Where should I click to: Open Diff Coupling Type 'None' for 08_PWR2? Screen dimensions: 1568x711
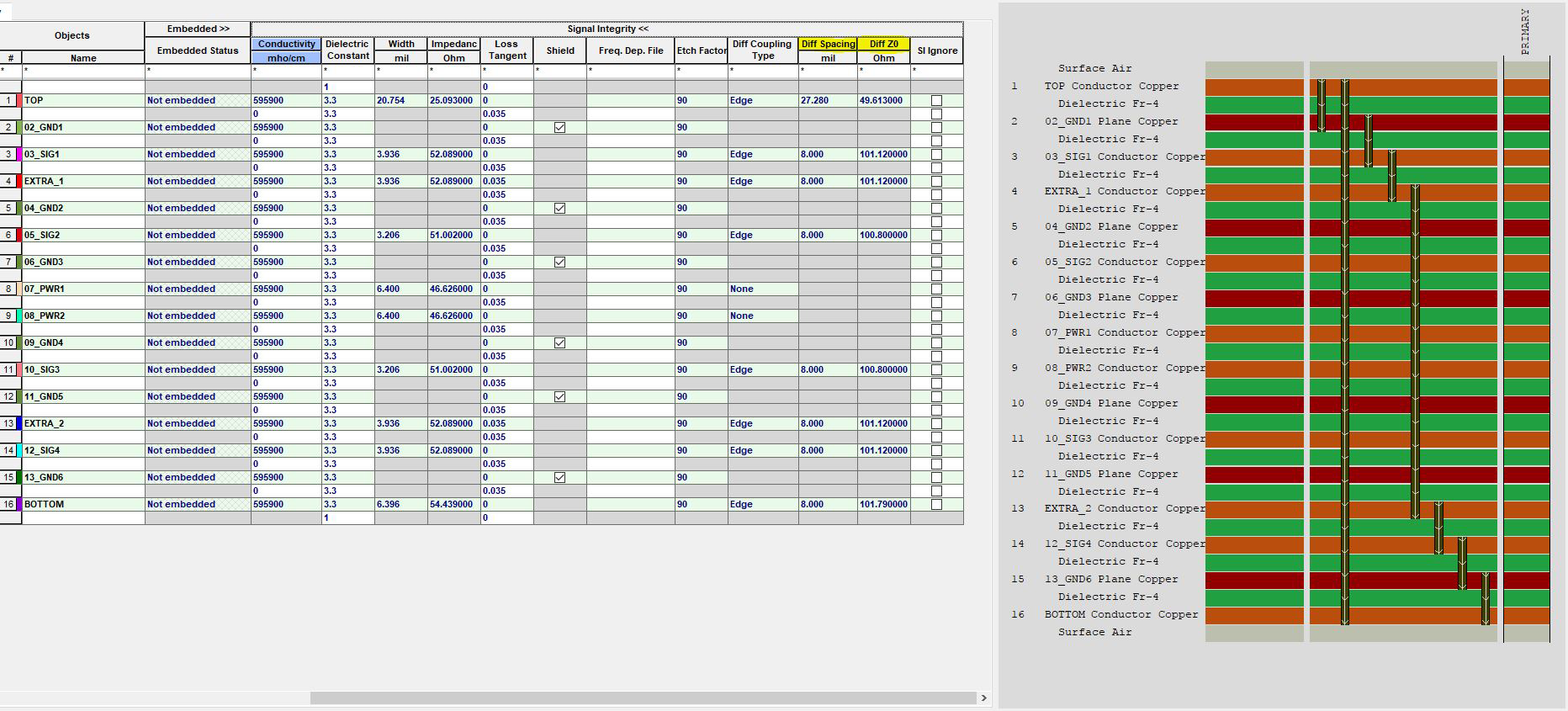point(762,316)
